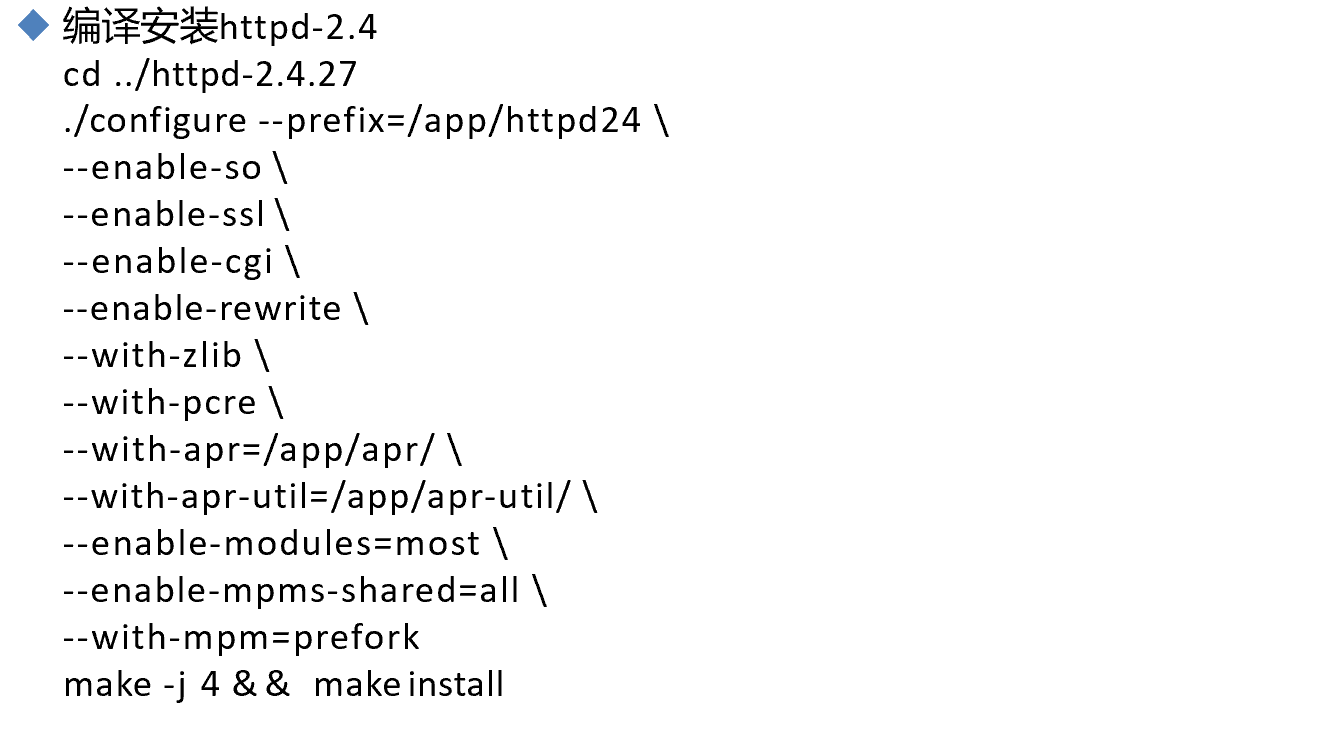This screenshot has width=1319, height=744.
Task: Click the --with-apr=/app/apr/ option line
Action: coord(249,449)
